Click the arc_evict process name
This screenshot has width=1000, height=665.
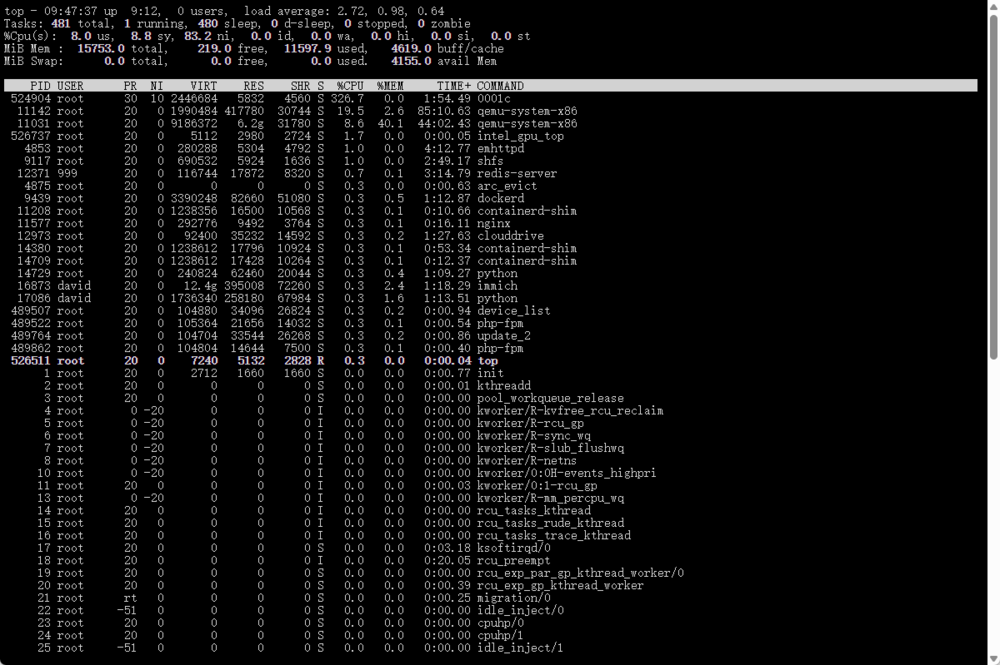pos(507,186)
